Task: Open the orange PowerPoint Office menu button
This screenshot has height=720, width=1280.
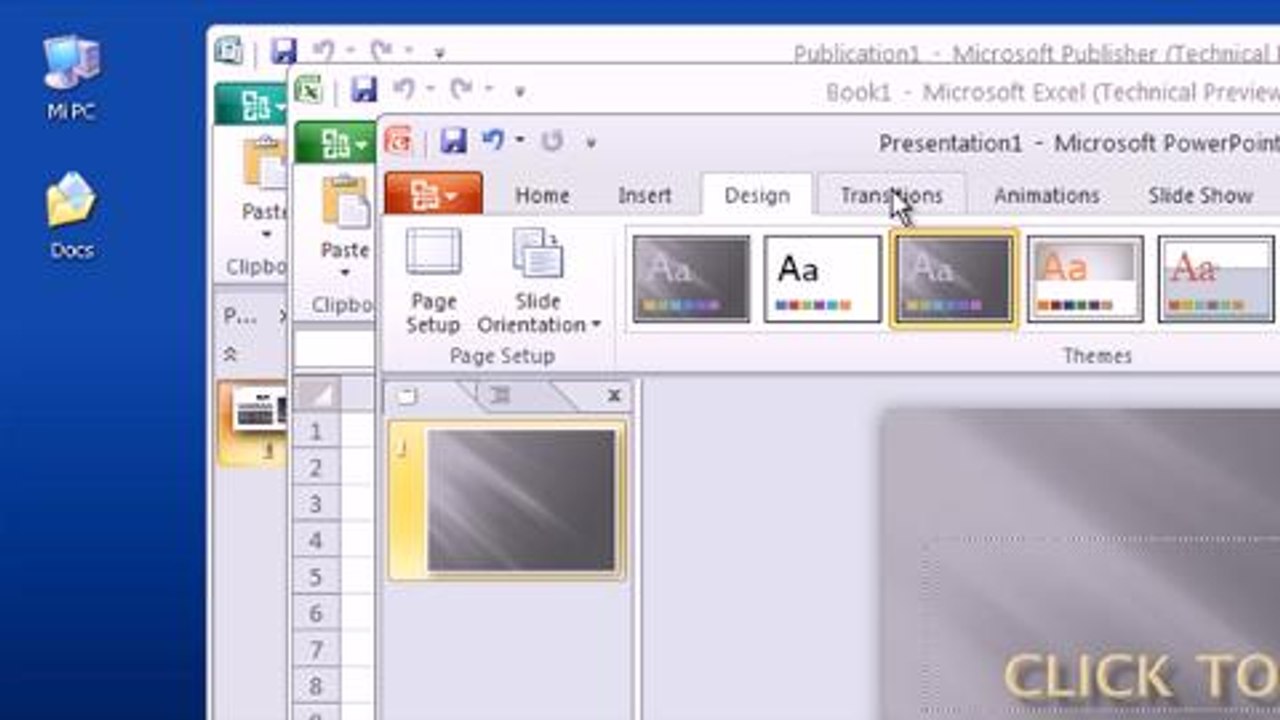Action: pos(434,195)
